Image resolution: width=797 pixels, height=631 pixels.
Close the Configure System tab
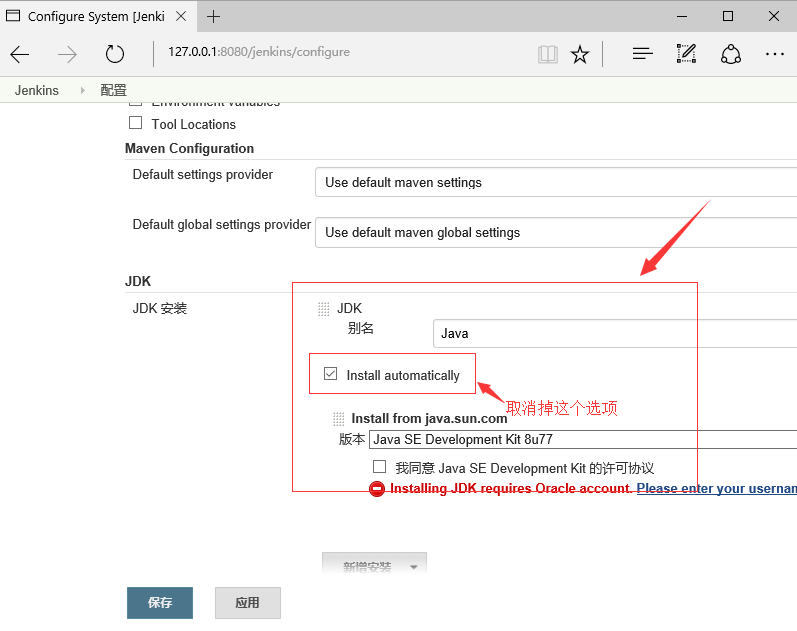(x=181, y=16)
